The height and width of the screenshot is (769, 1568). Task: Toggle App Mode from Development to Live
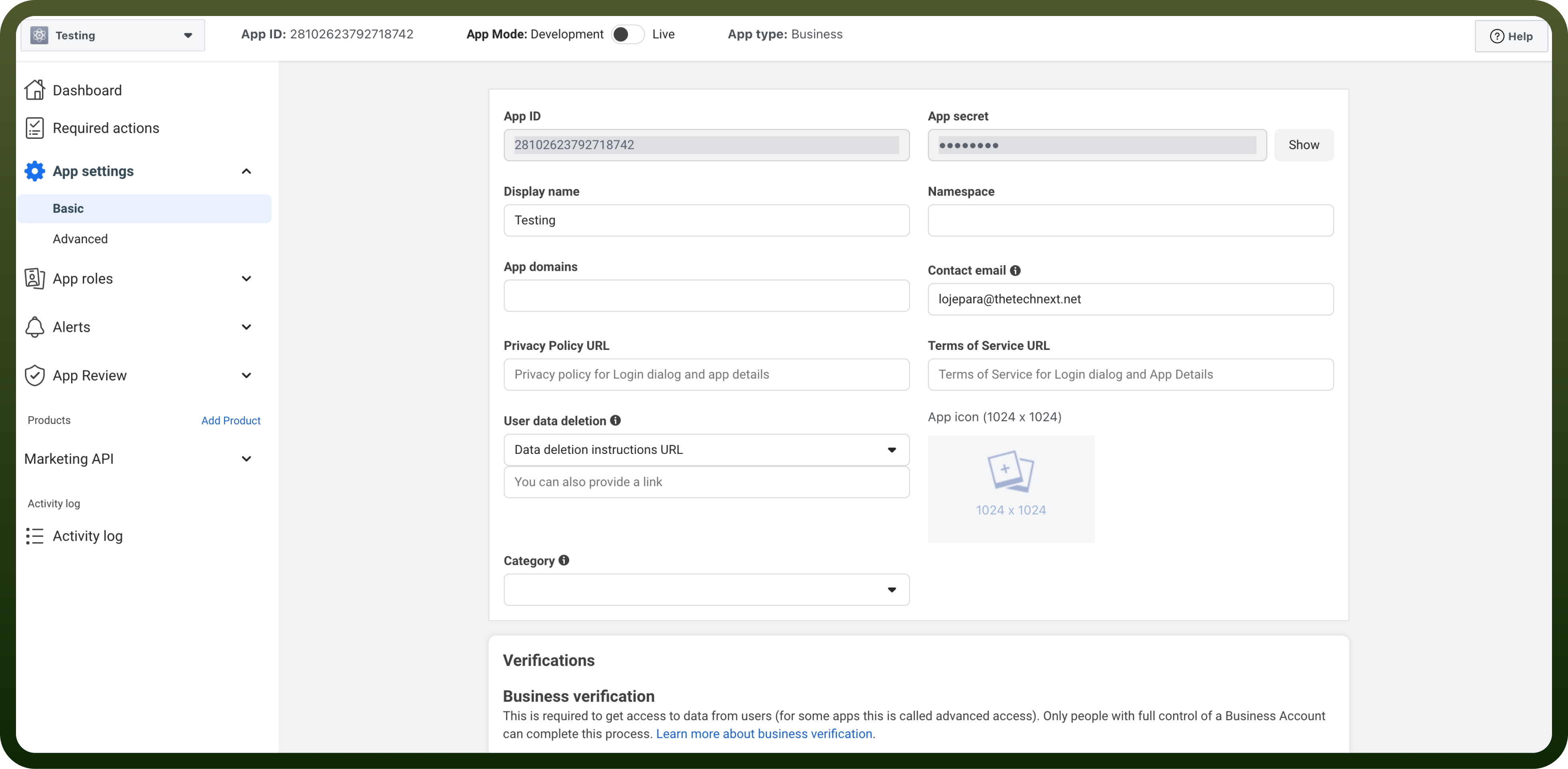coord(628,34)
